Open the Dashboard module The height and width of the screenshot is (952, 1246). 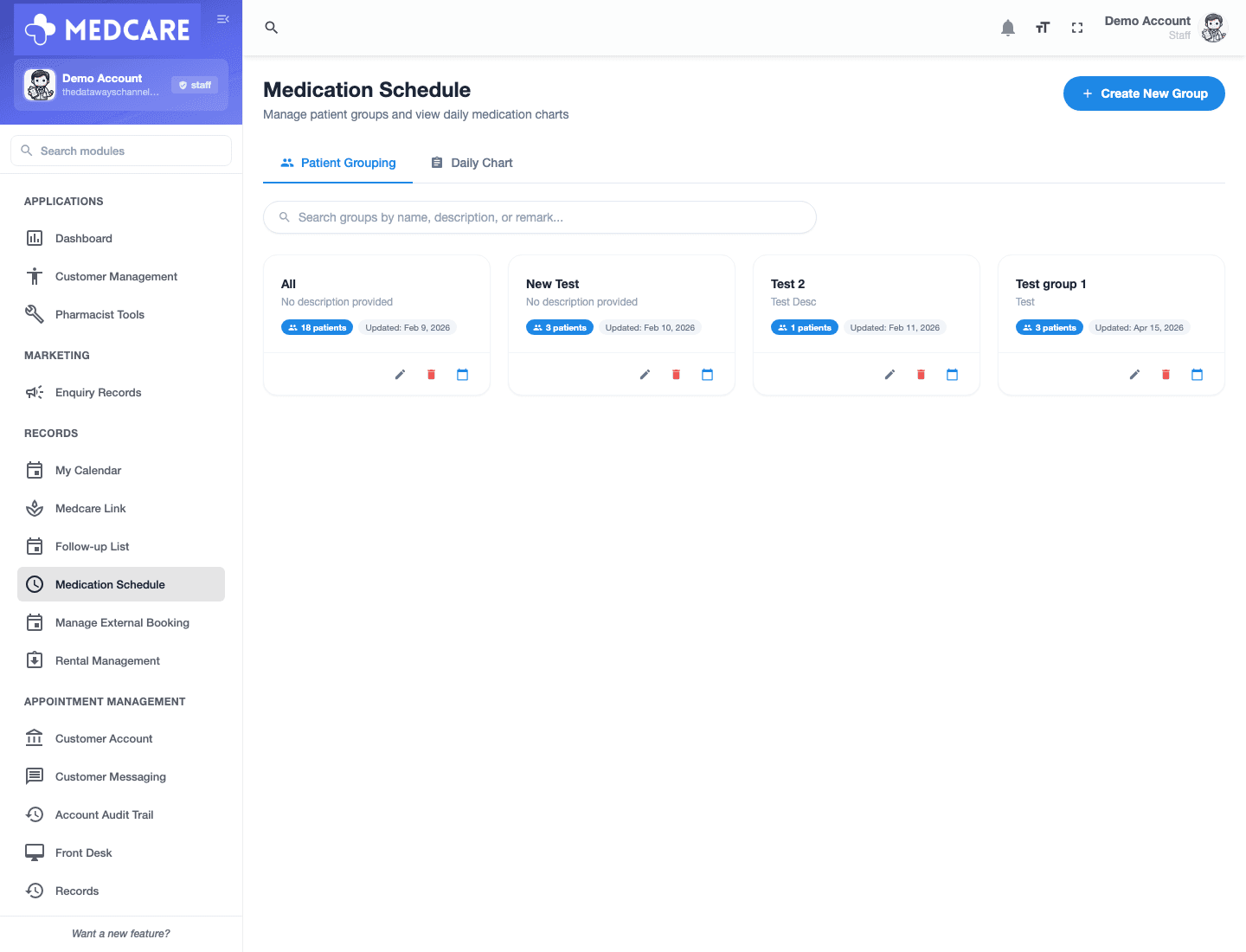pyautogui.click(x=121, y=238)
